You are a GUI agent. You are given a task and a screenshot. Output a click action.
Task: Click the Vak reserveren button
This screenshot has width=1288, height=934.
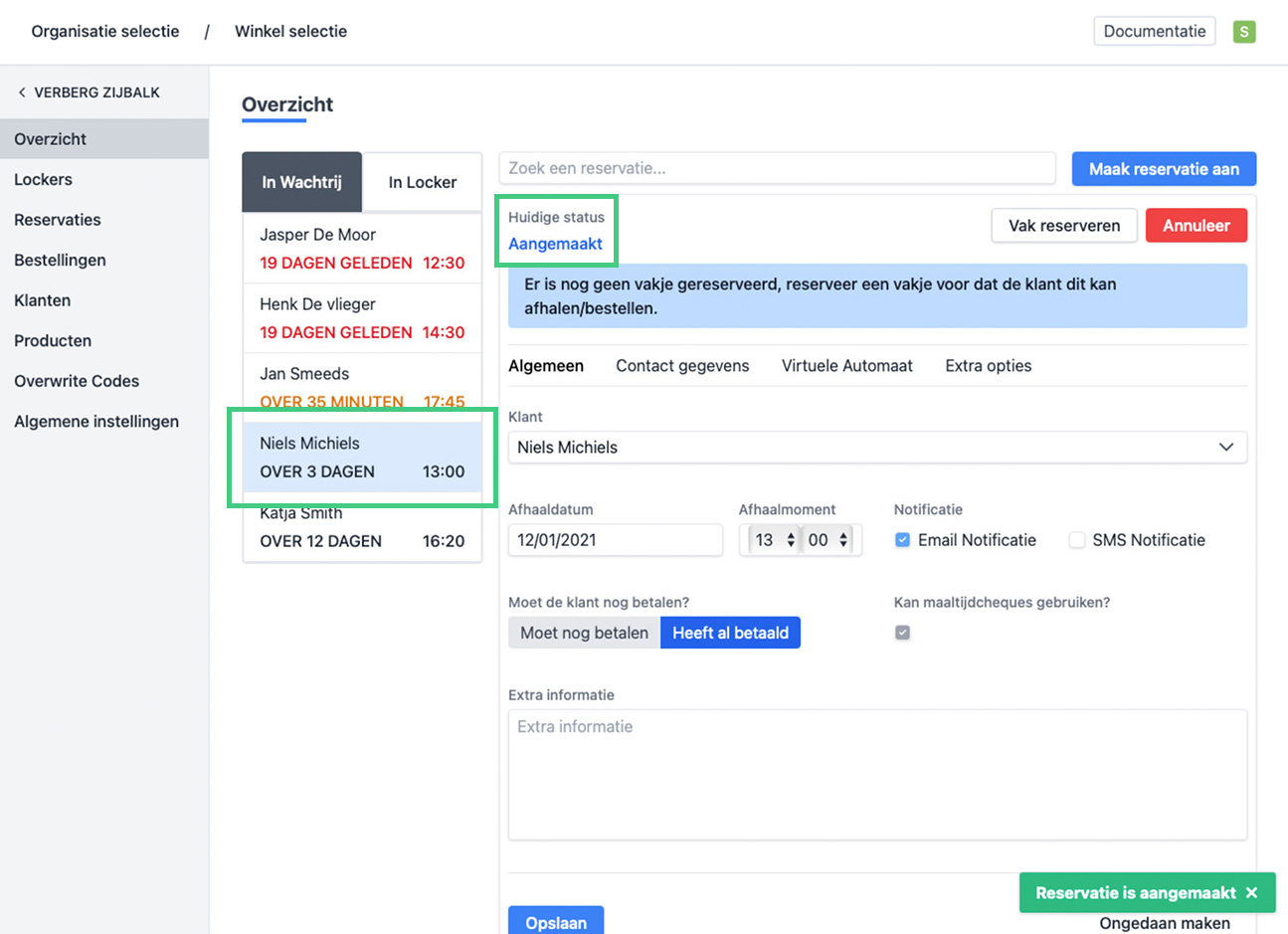1063,226
